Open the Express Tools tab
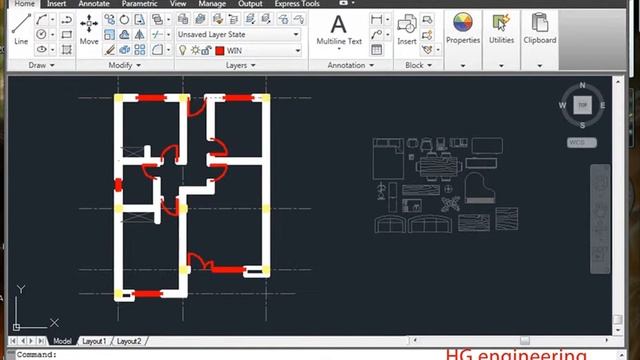640x360 pixels. tap(297, 4)
